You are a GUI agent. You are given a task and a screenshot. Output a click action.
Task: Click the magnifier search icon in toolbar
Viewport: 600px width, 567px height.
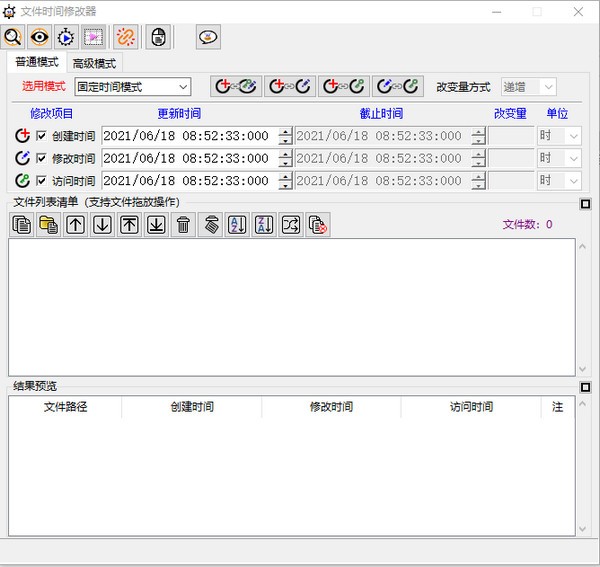tap(13, 37)
